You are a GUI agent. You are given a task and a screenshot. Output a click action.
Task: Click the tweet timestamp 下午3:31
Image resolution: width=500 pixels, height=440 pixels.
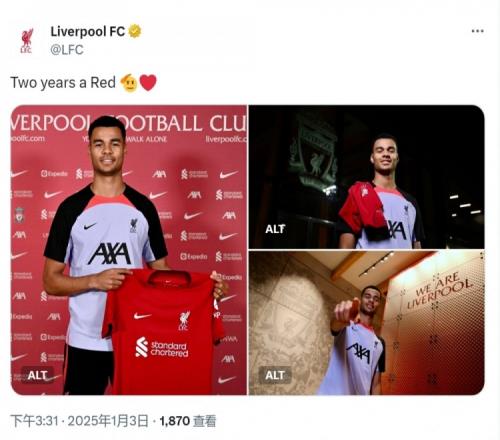[x=35, y=421]
